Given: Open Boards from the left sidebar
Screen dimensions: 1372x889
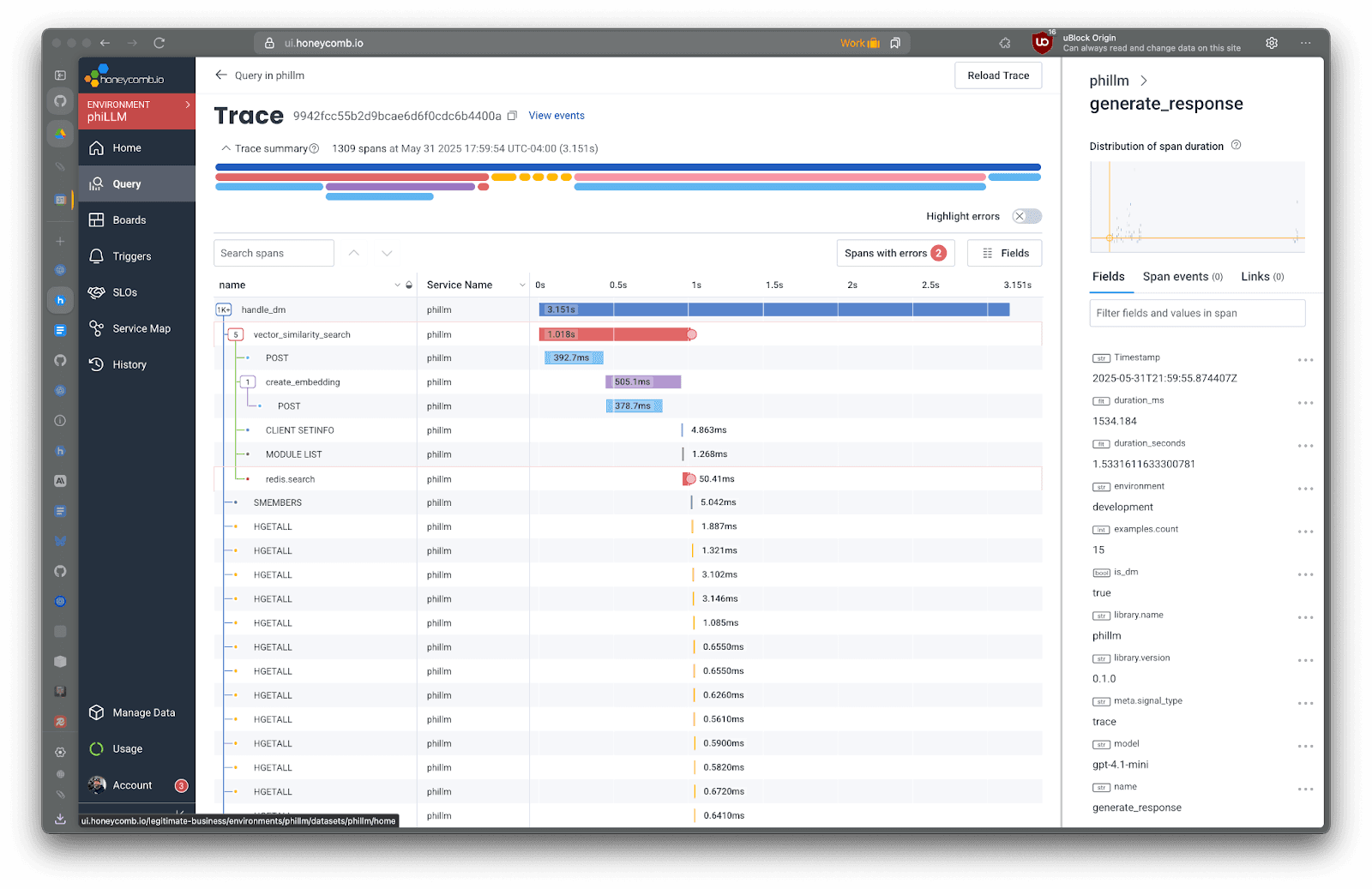Looking at the screenshot, I should pyautogui.click(x=129, y=220).
